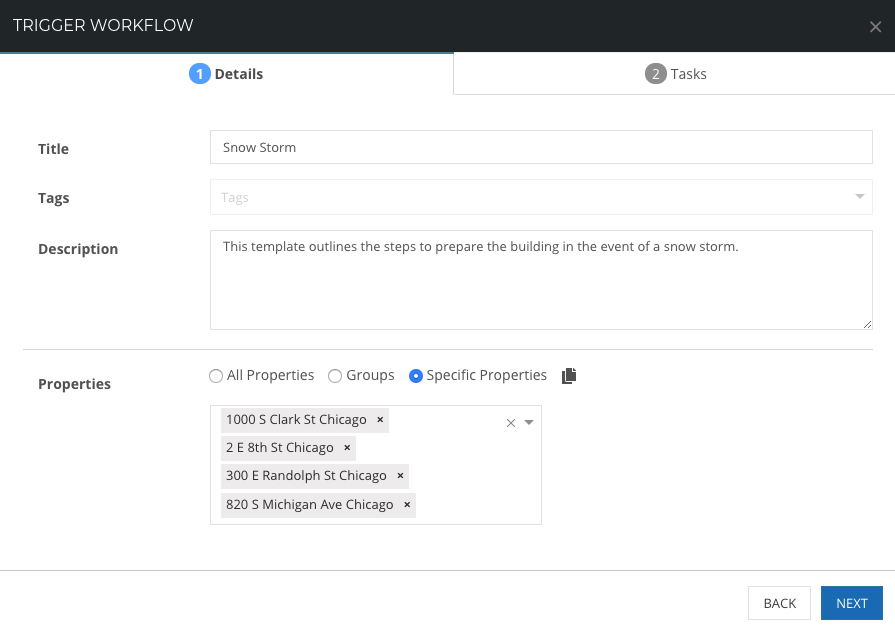Click the NEXT button
Image resolution: width=895 pixels, height=633 pixels.
click(852, 603)
